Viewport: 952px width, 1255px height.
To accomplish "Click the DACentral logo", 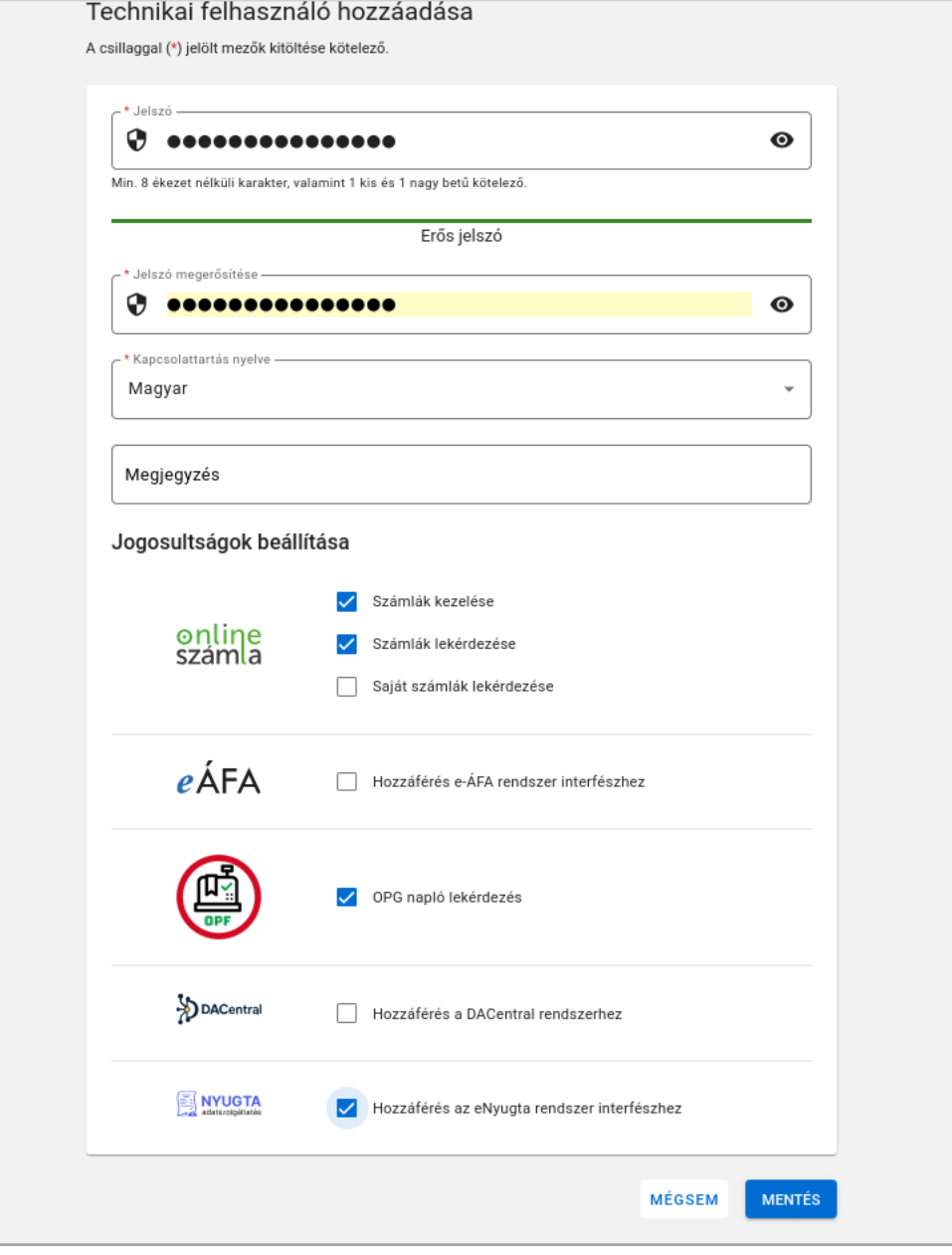I will pos(219,1009).
